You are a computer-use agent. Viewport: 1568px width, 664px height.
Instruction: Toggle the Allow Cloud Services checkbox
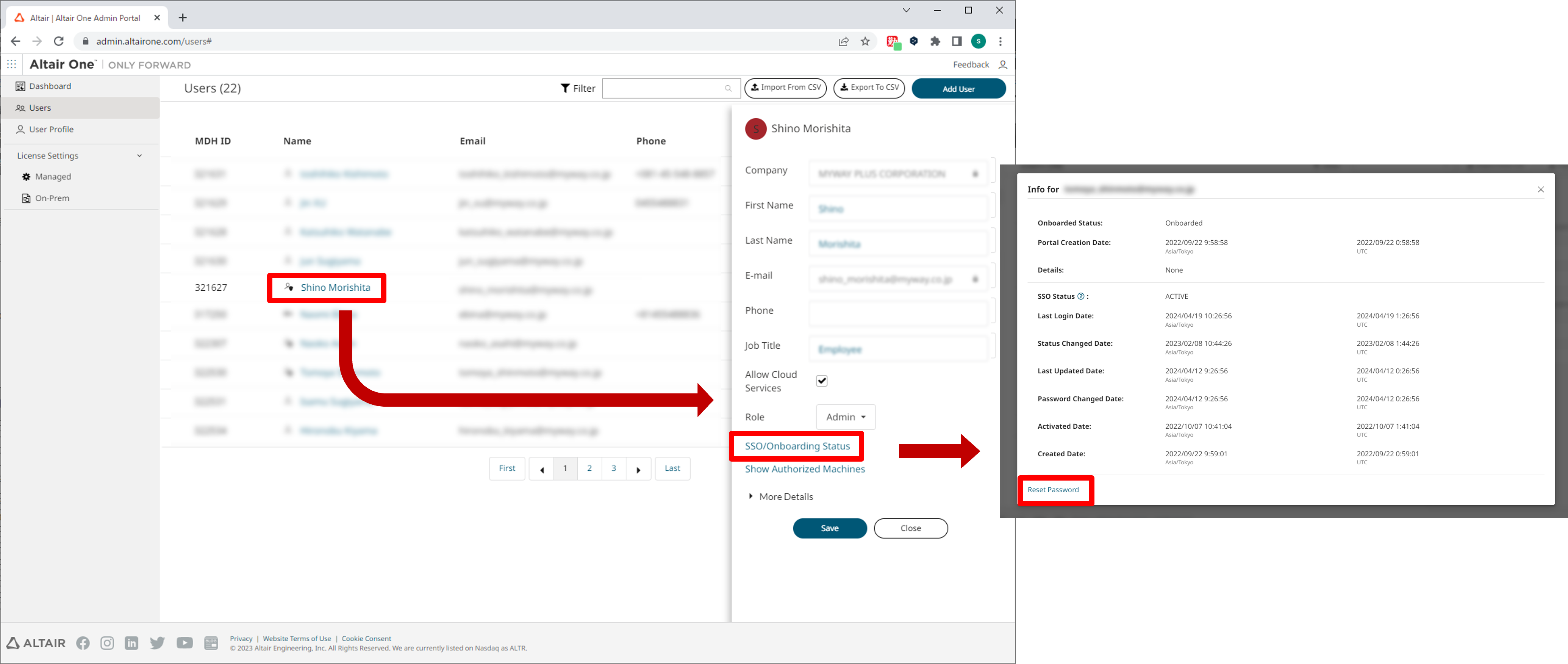pos(821,381)
